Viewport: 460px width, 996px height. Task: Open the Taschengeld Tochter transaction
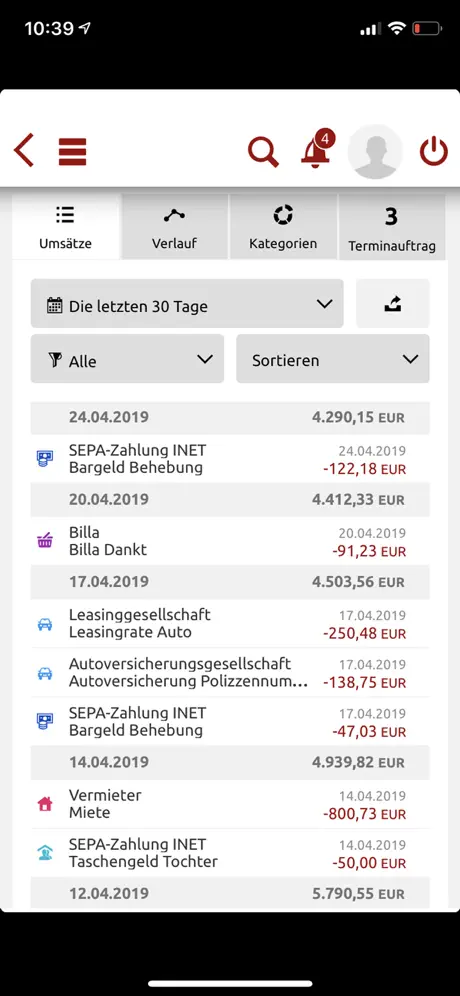(x=230, y=853)
